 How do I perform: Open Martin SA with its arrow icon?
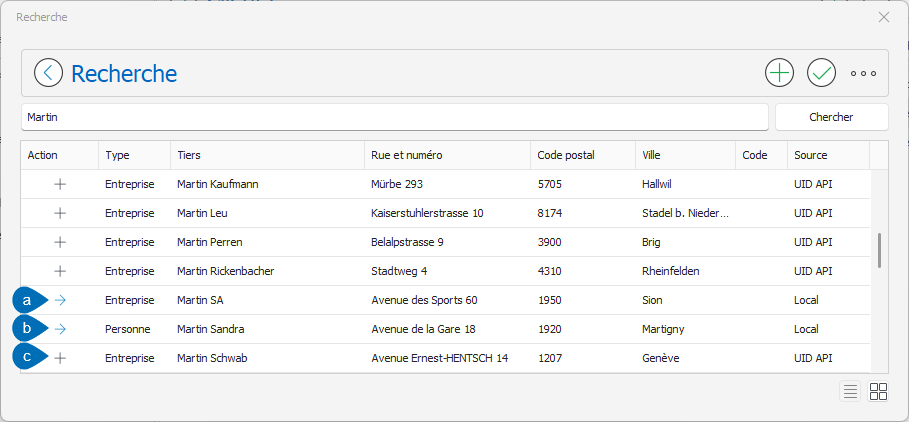click(x=60, y=300)
